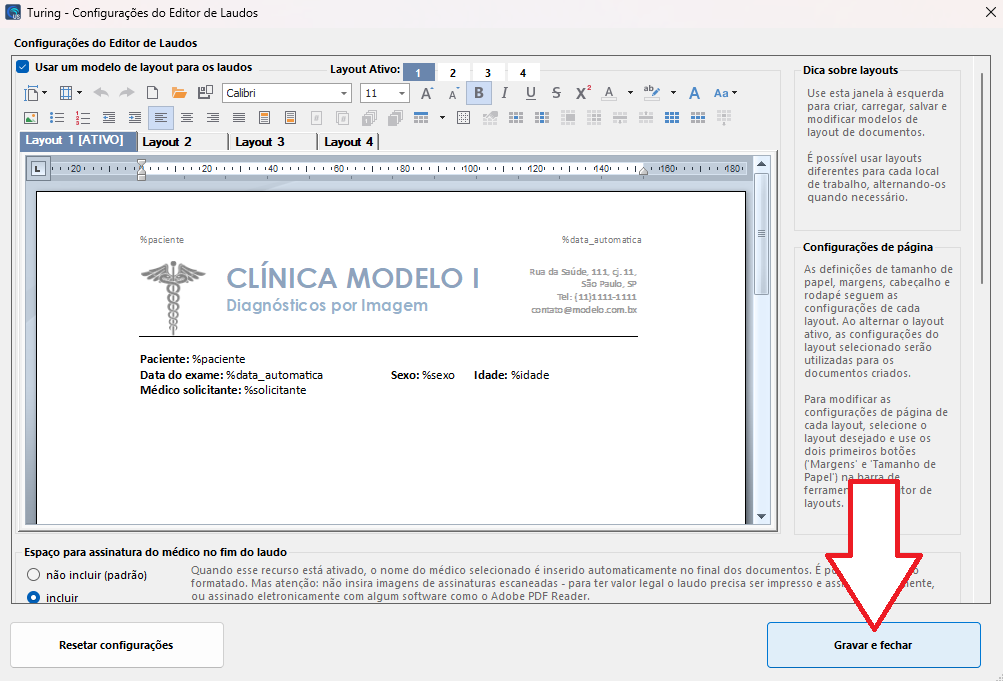Viewport: 1003px width, 681px height.
Task: Open the Calibri font name dropdown
Action: [344, 93]
